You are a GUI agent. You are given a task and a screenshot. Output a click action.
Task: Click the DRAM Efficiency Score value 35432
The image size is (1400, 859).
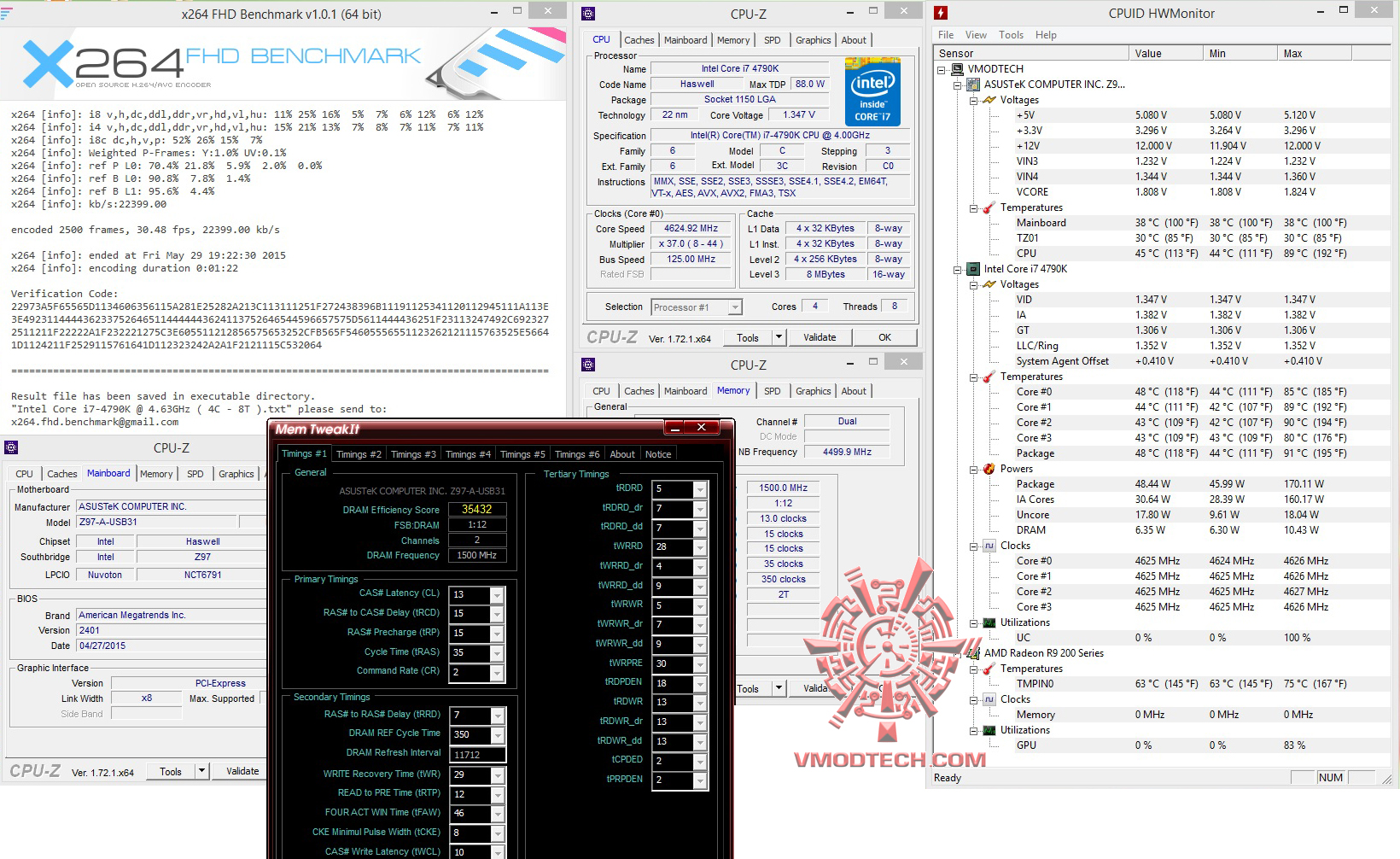pyautogui.click(x=477, y=509)
